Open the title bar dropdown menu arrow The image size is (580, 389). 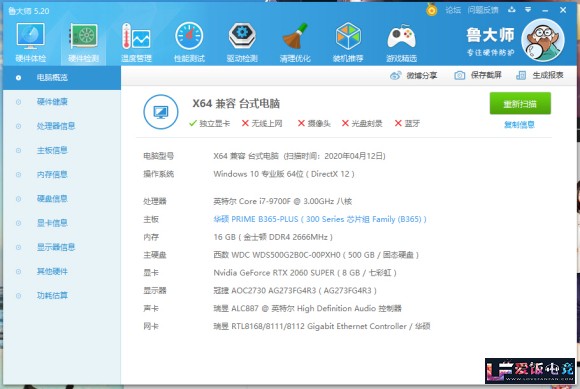[528, 10]
